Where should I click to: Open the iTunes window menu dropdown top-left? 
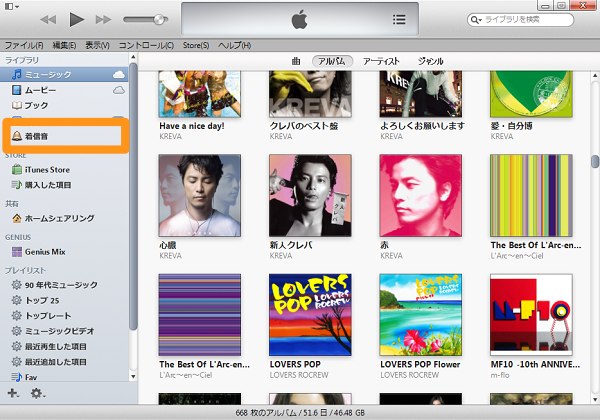click(10, 7)
